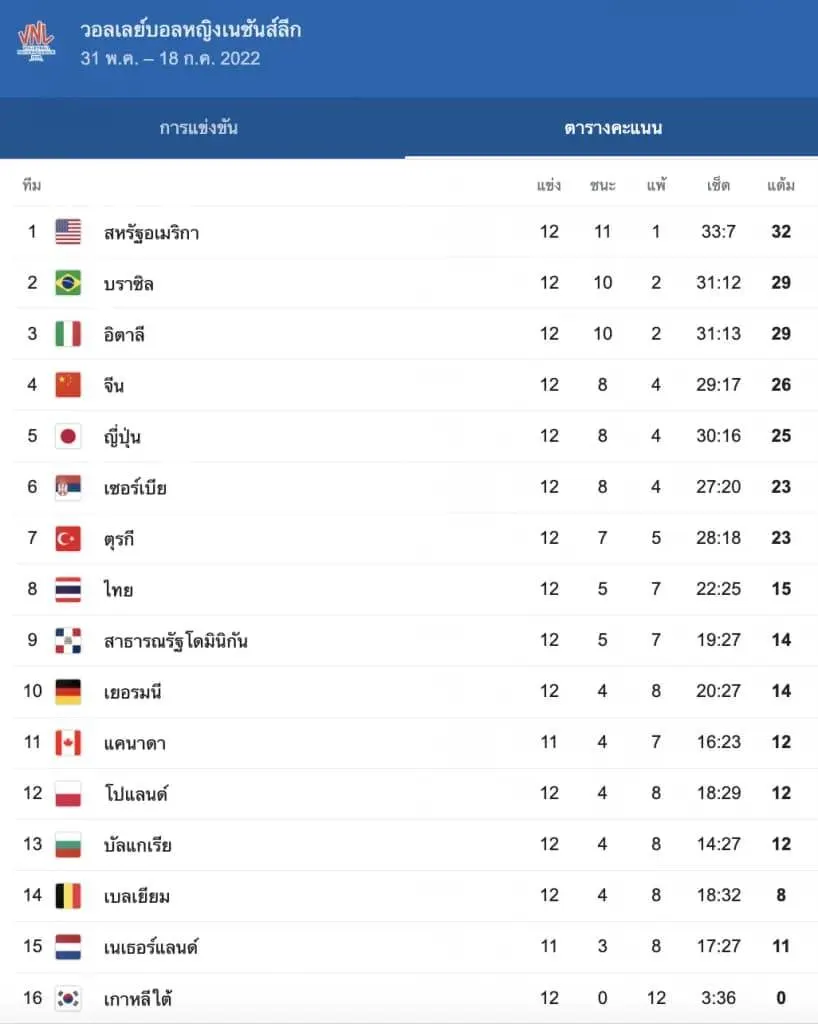
Task: Click the Germany flag icon
Action: click(x=68, y=691)
